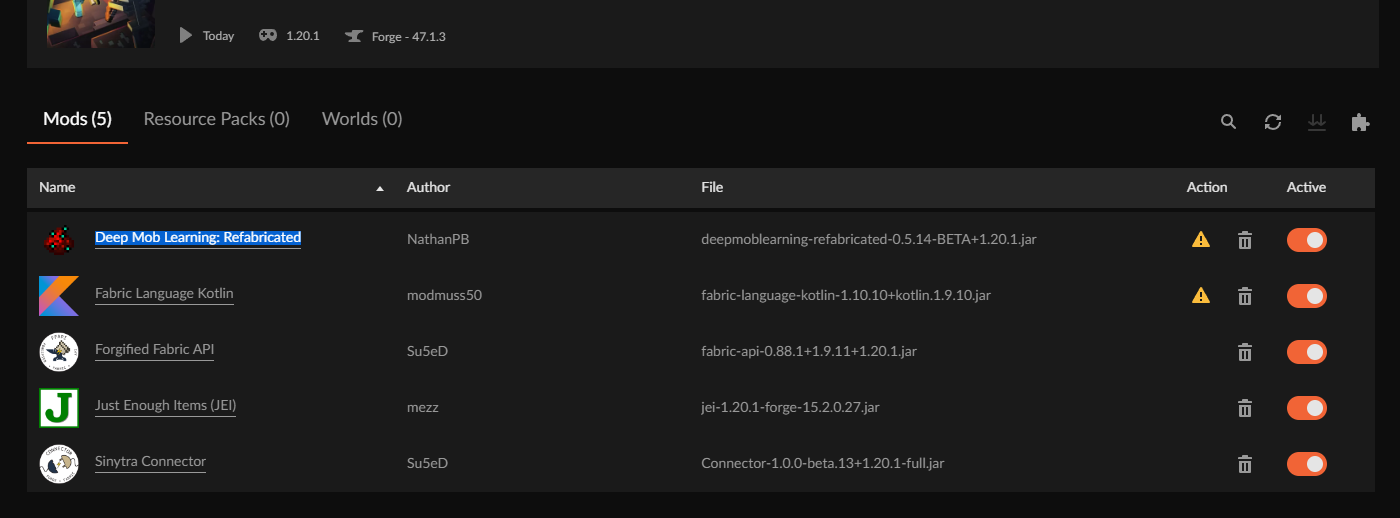Disable the Deep Mob Learning mod toggle

1307,240
